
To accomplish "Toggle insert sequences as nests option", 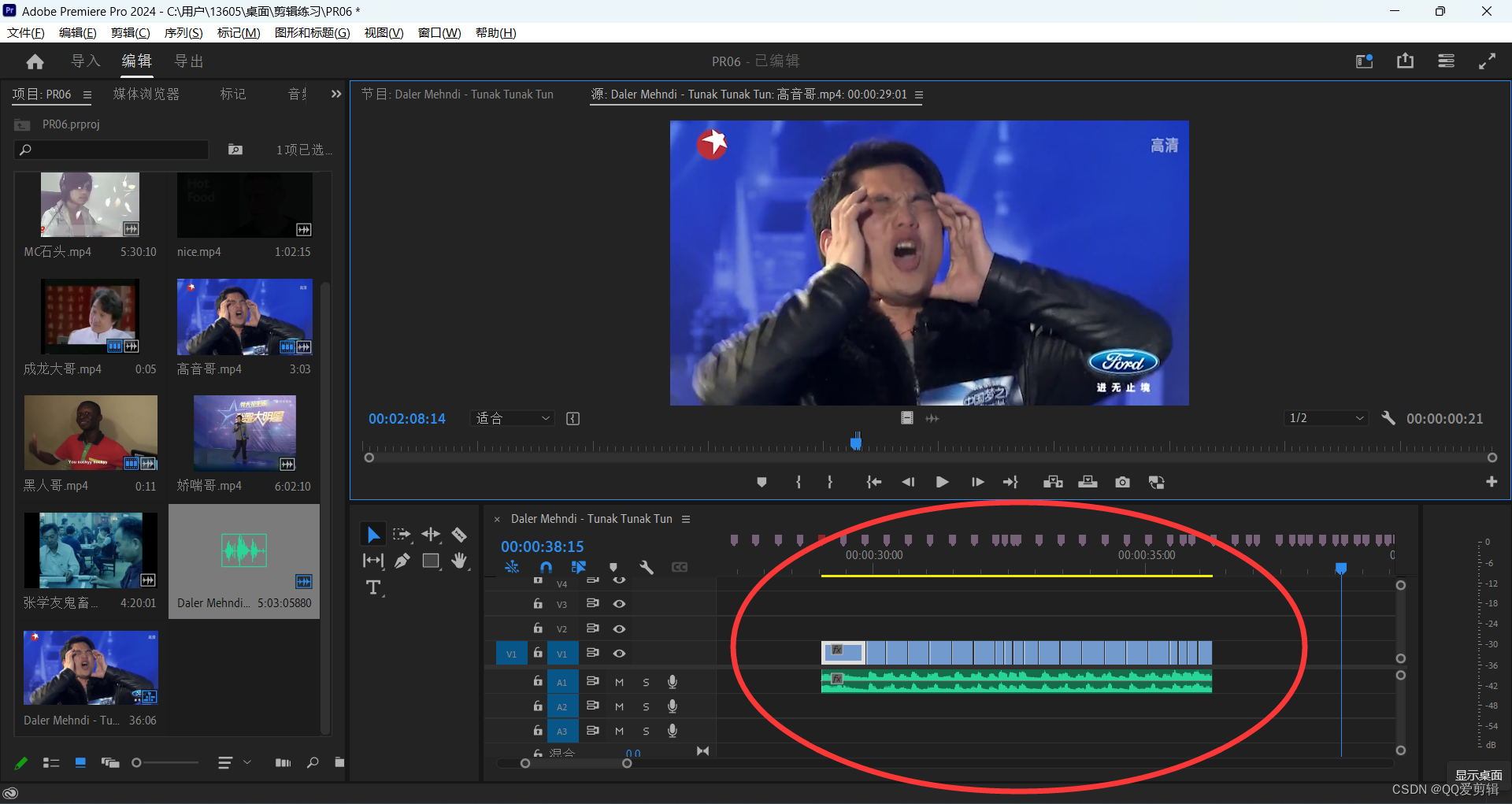I will point(512,567).
